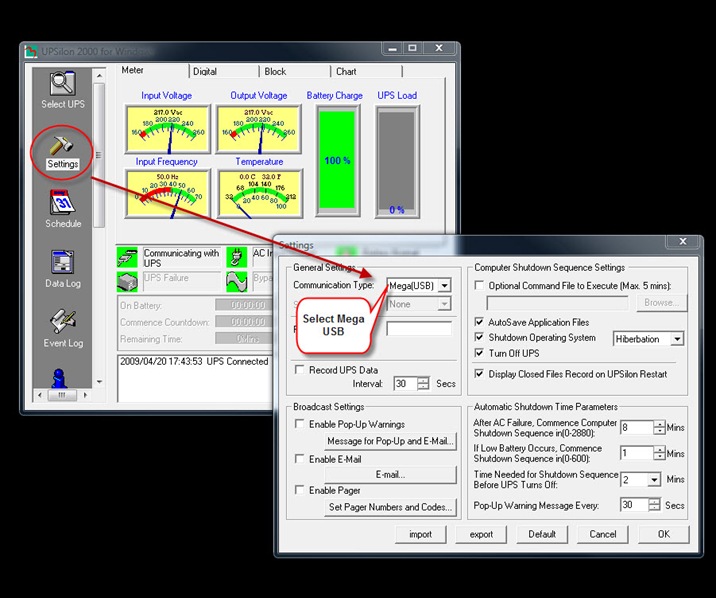Click the sidebar scroll down arrow

[x=99, y=382]
